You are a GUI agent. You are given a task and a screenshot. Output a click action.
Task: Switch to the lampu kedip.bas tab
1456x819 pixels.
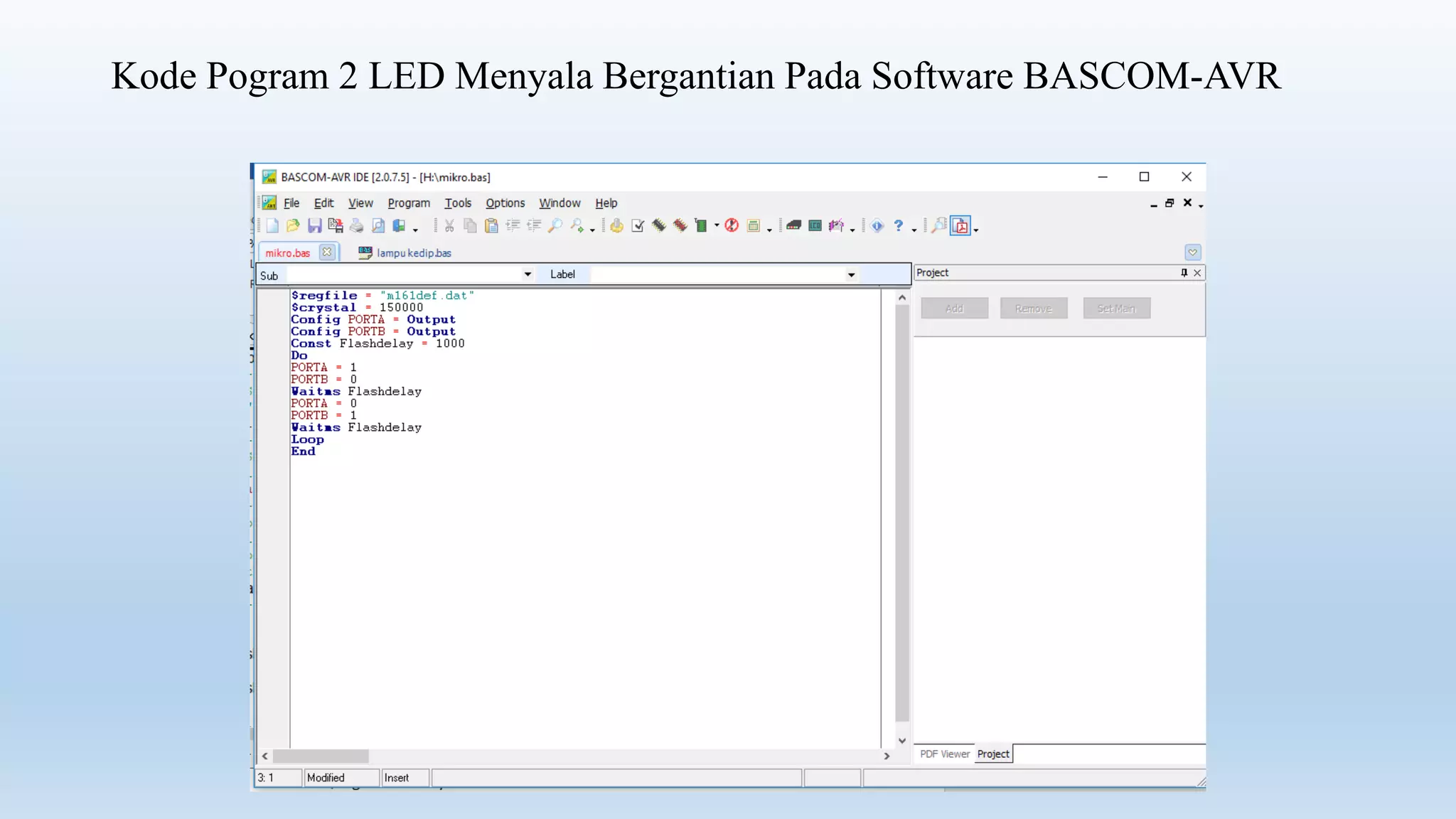click(413, 253)
